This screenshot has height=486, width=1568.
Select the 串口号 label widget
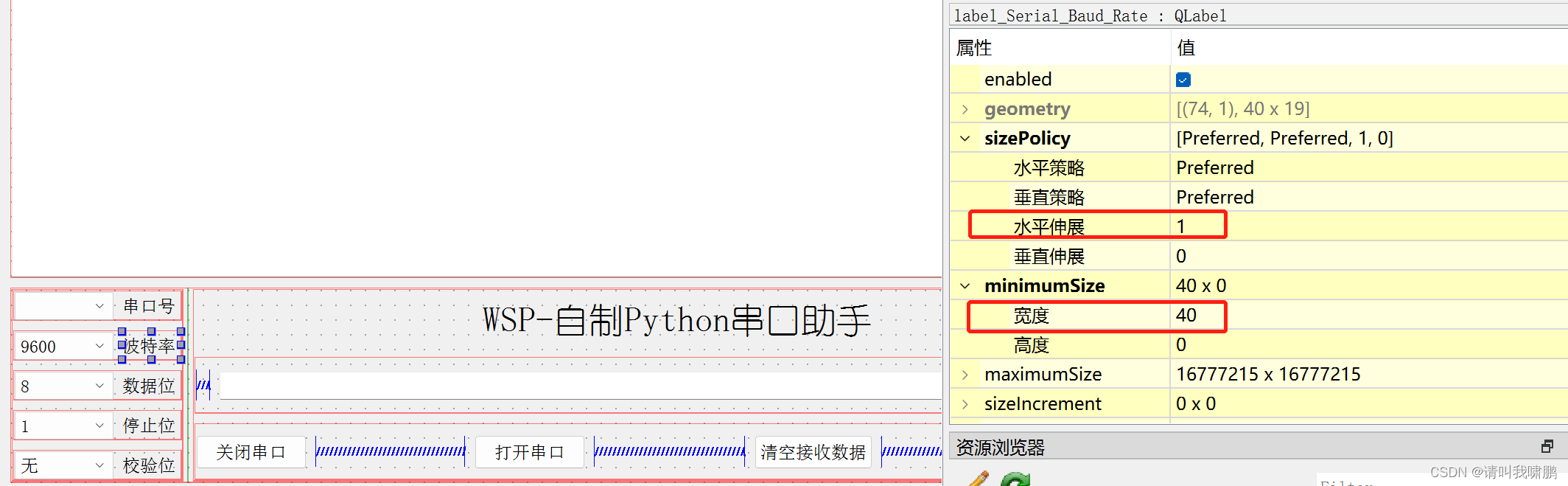(149, 305)
